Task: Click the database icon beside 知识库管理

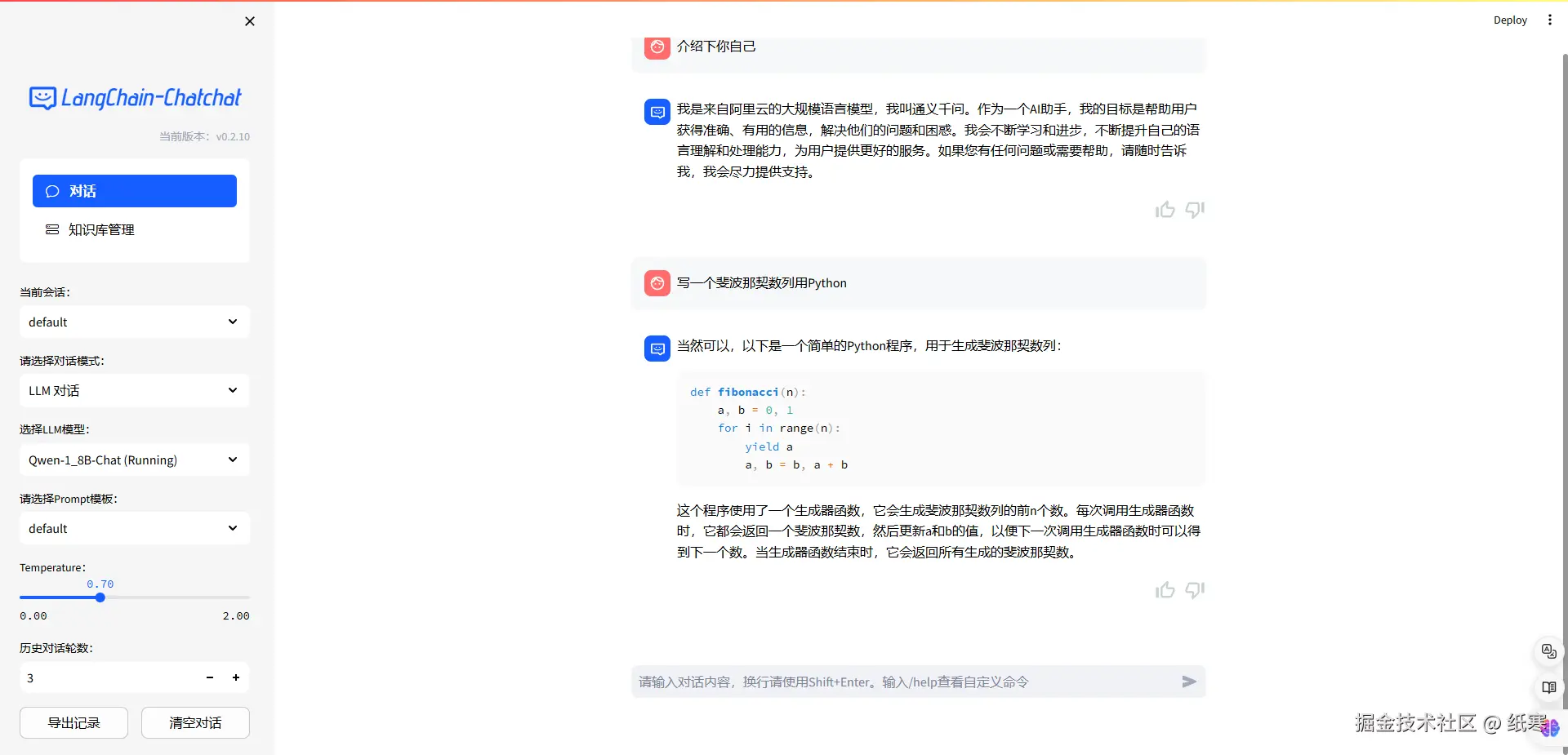Action: 52,230
